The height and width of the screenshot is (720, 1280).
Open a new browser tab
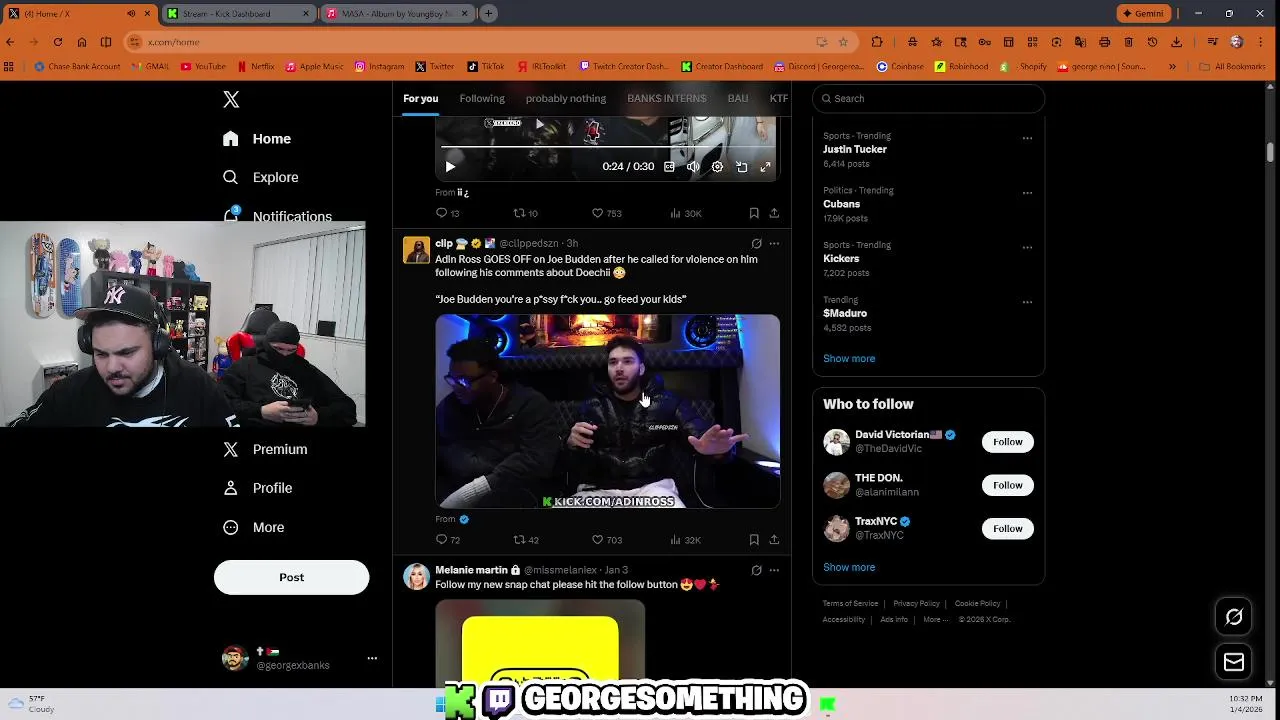point(488,14)
